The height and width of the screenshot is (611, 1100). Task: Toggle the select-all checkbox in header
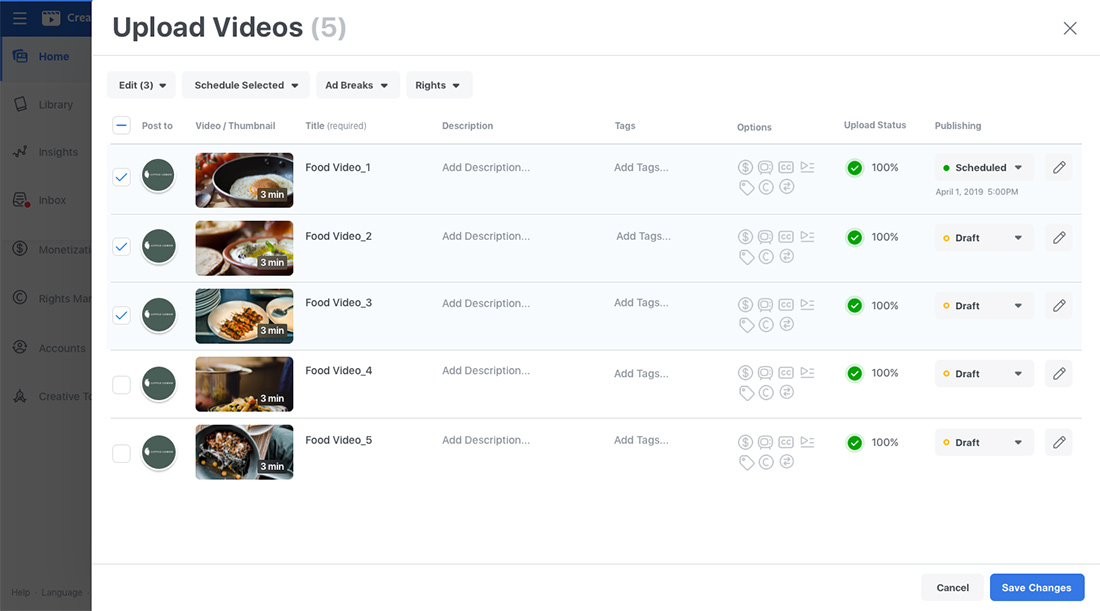click(x=121, y=126)
